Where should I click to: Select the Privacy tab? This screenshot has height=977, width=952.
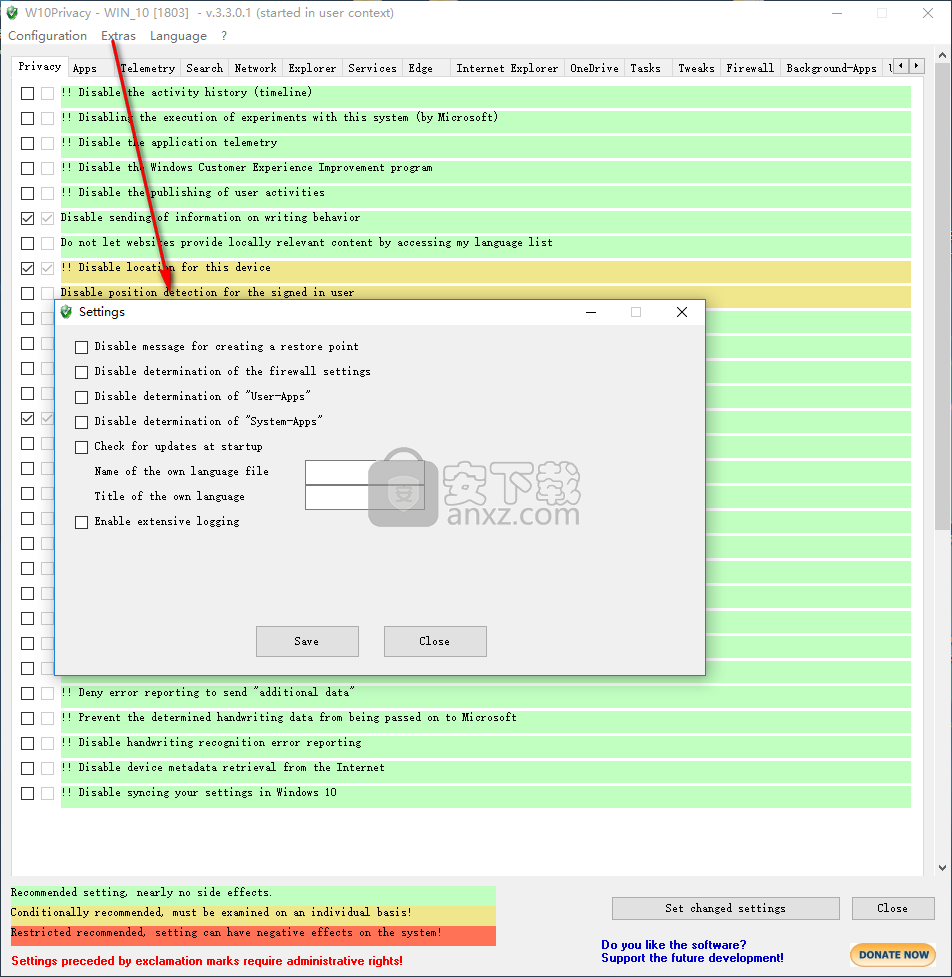coord(39,67)
